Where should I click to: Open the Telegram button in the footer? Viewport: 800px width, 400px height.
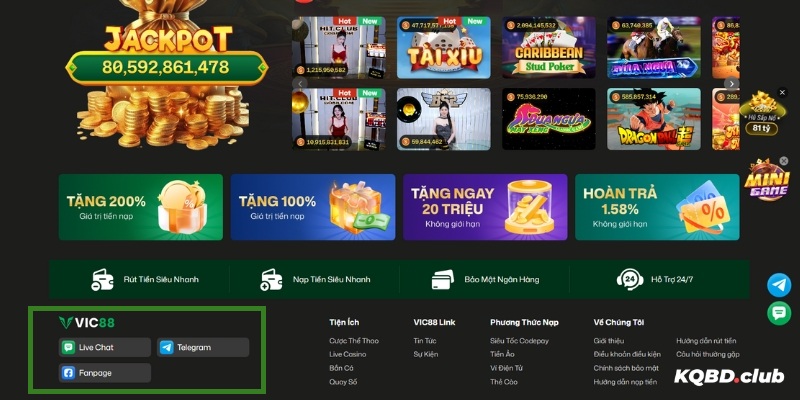click(203, 347)
